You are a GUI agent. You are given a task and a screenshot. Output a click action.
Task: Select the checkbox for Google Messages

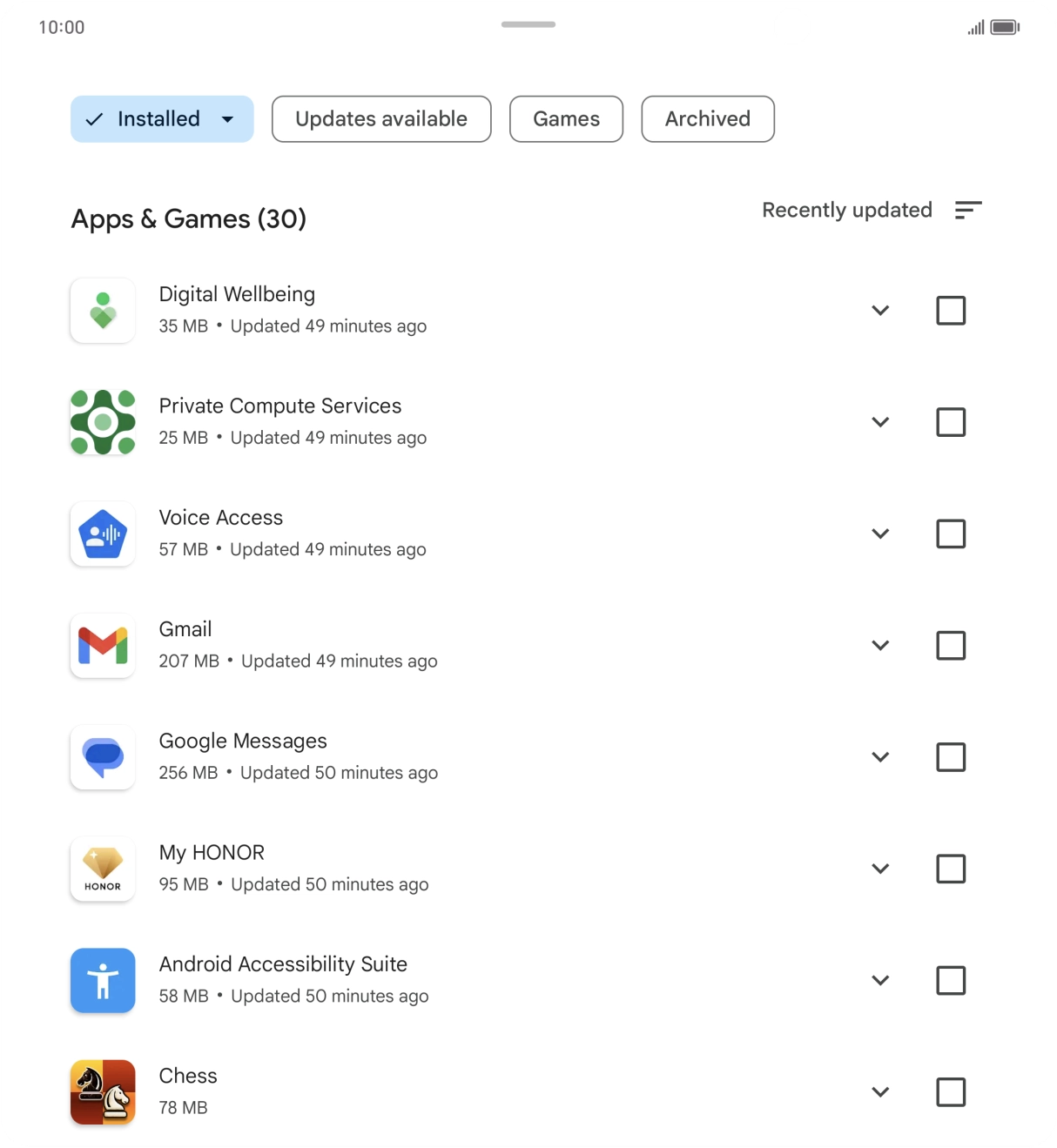951,757
